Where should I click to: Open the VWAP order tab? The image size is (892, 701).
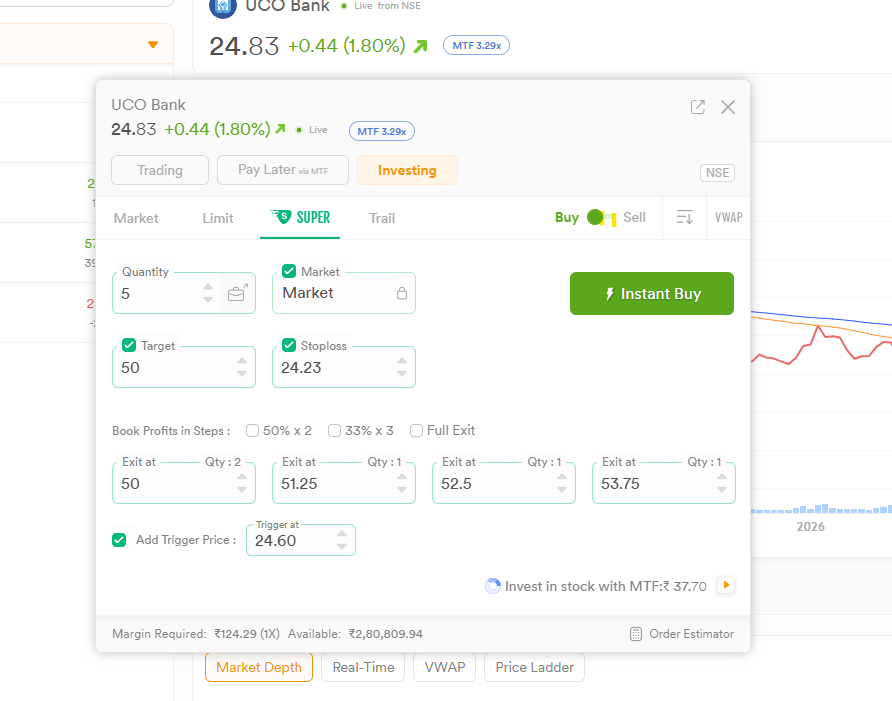728,217
